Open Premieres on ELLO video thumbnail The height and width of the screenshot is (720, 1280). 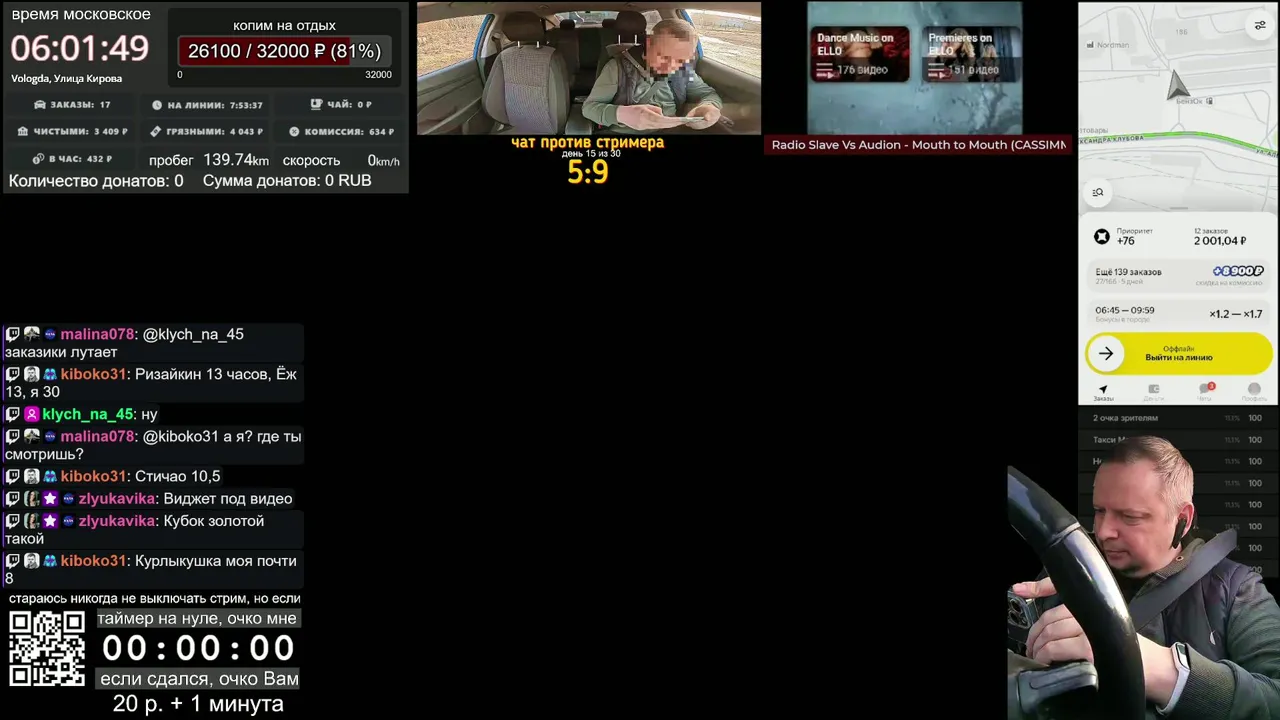tap(971, 55)
